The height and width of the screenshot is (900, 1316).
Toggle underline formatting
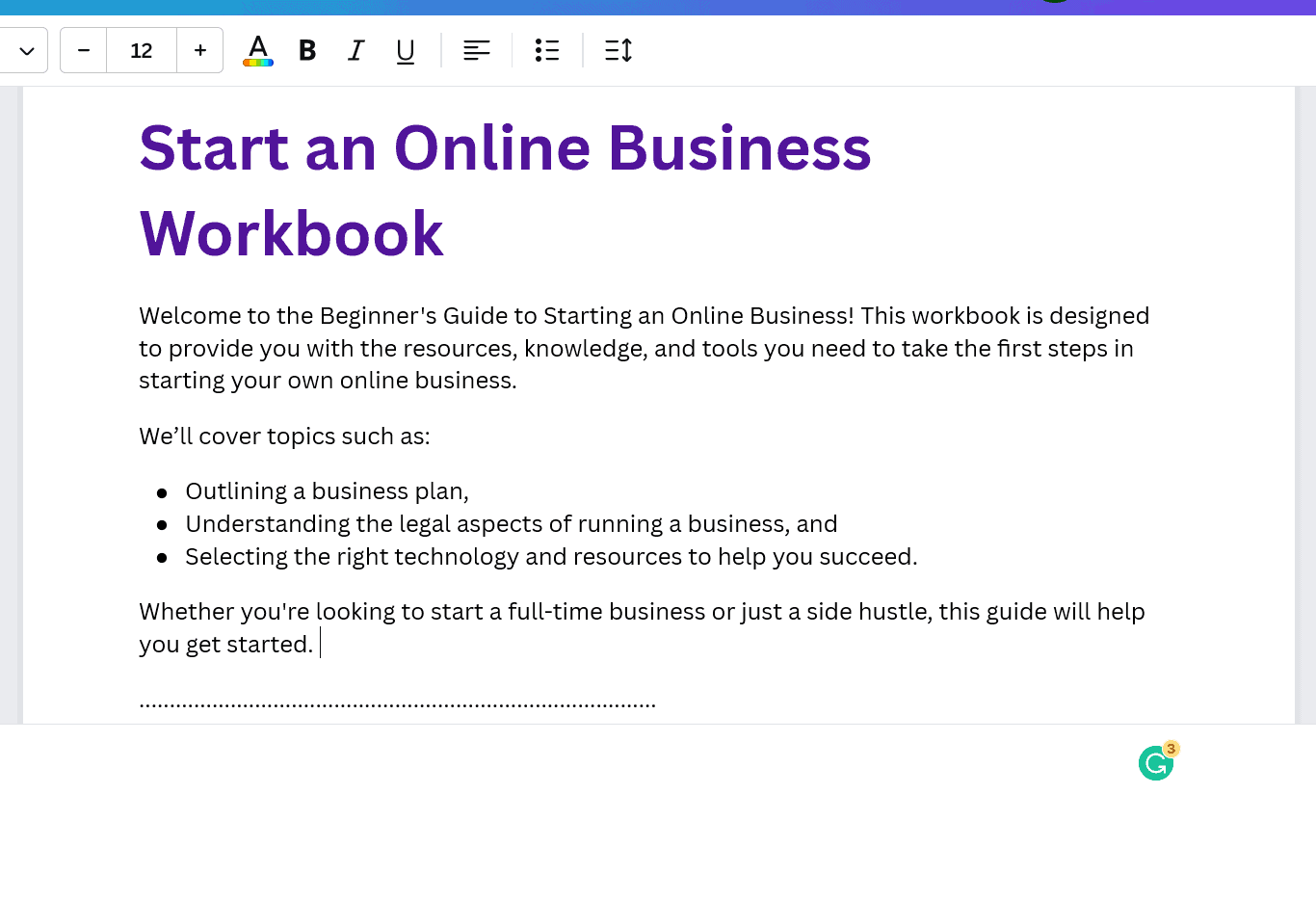pyautogui.click(x=406, y=50)
